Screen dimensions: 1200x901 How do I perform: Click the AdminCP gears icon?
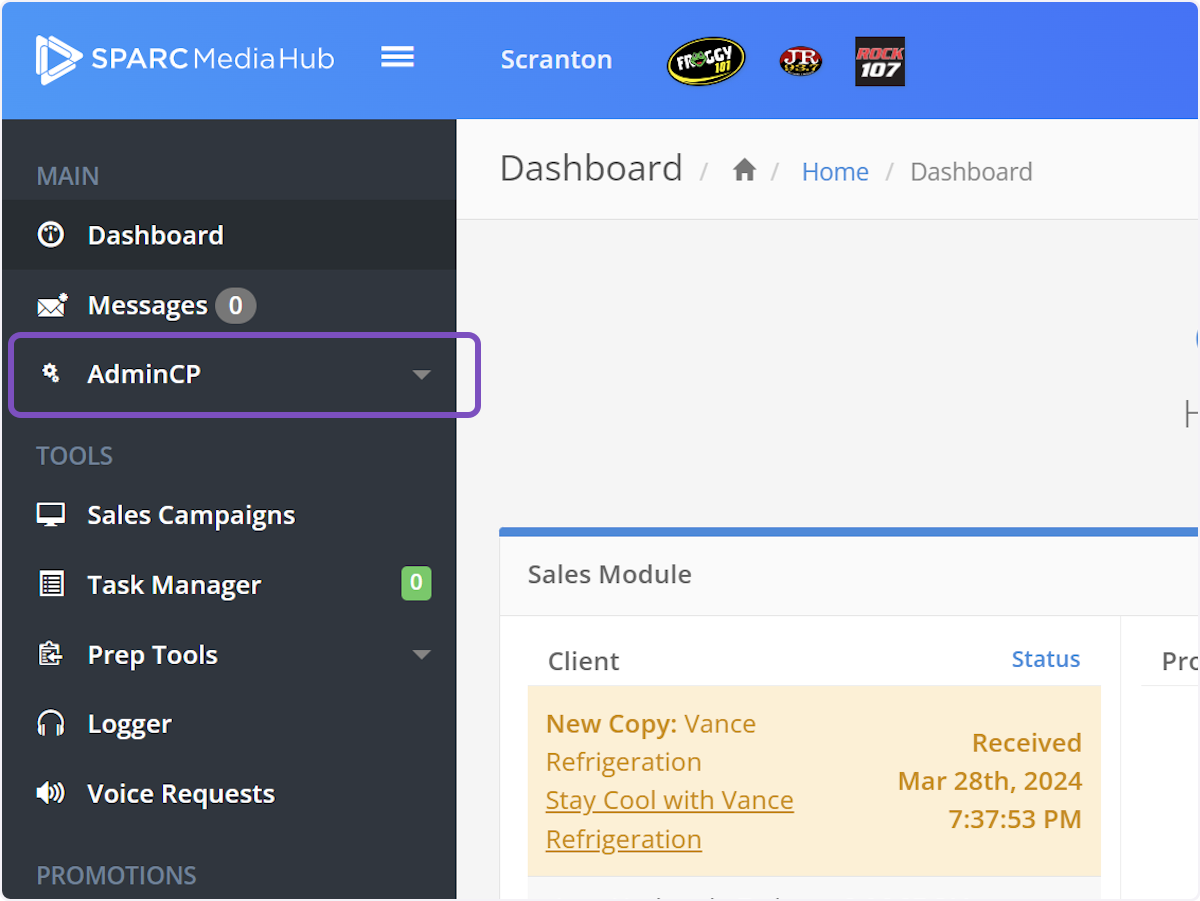click(50, 374)
